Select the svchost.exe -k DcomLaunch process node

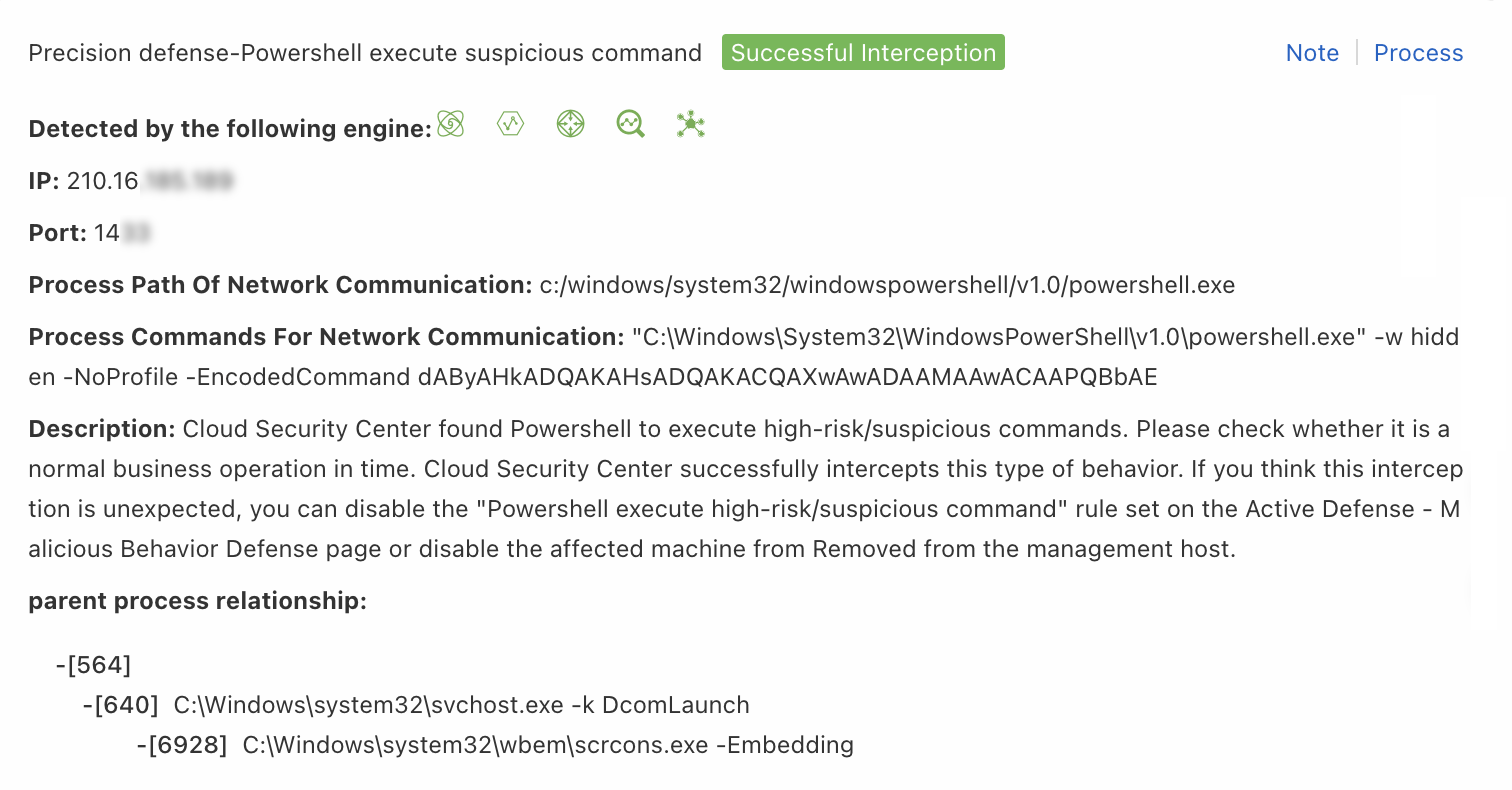[461, 705]
